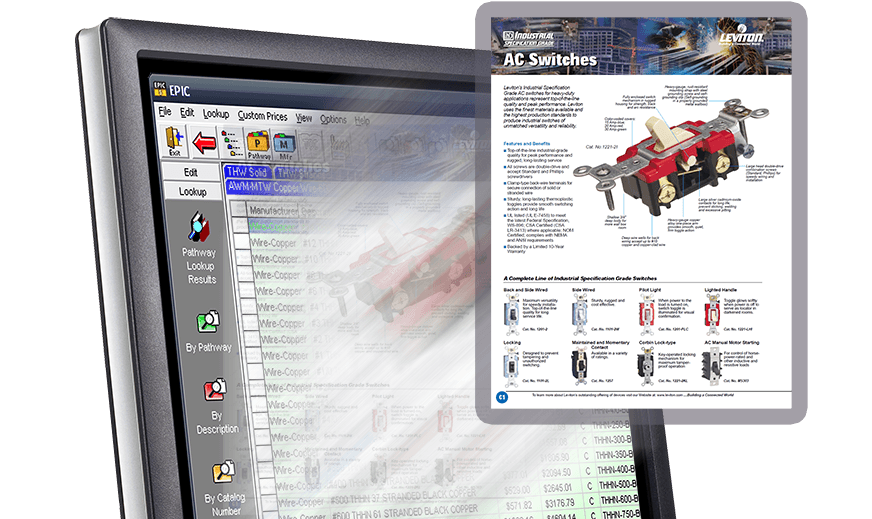The height and width of the screenshot is (519, 872).
Task: Click the Lookup sidebar button
Action: [x=192, y=191]
